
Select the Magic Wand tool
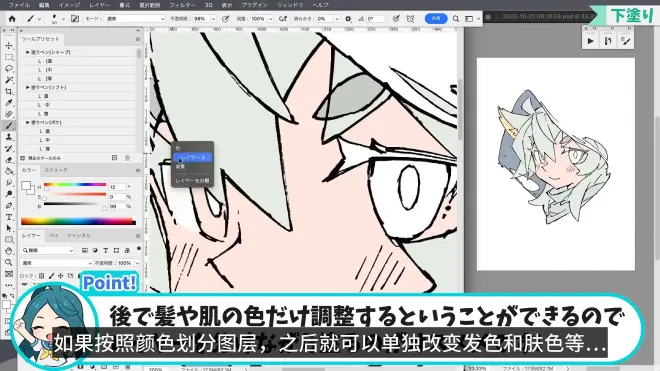point(9,80)
